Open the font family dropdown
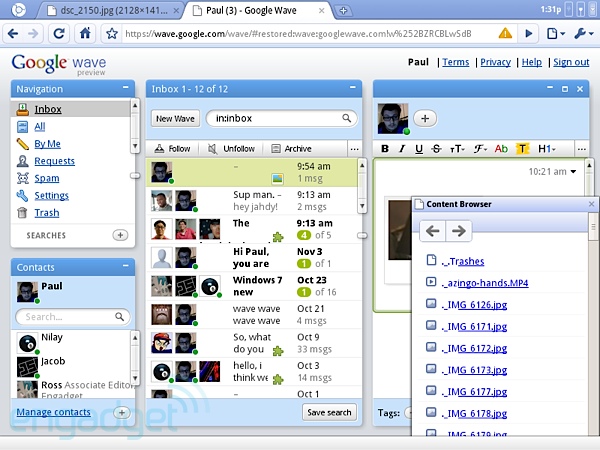 [x=480, y=149]
